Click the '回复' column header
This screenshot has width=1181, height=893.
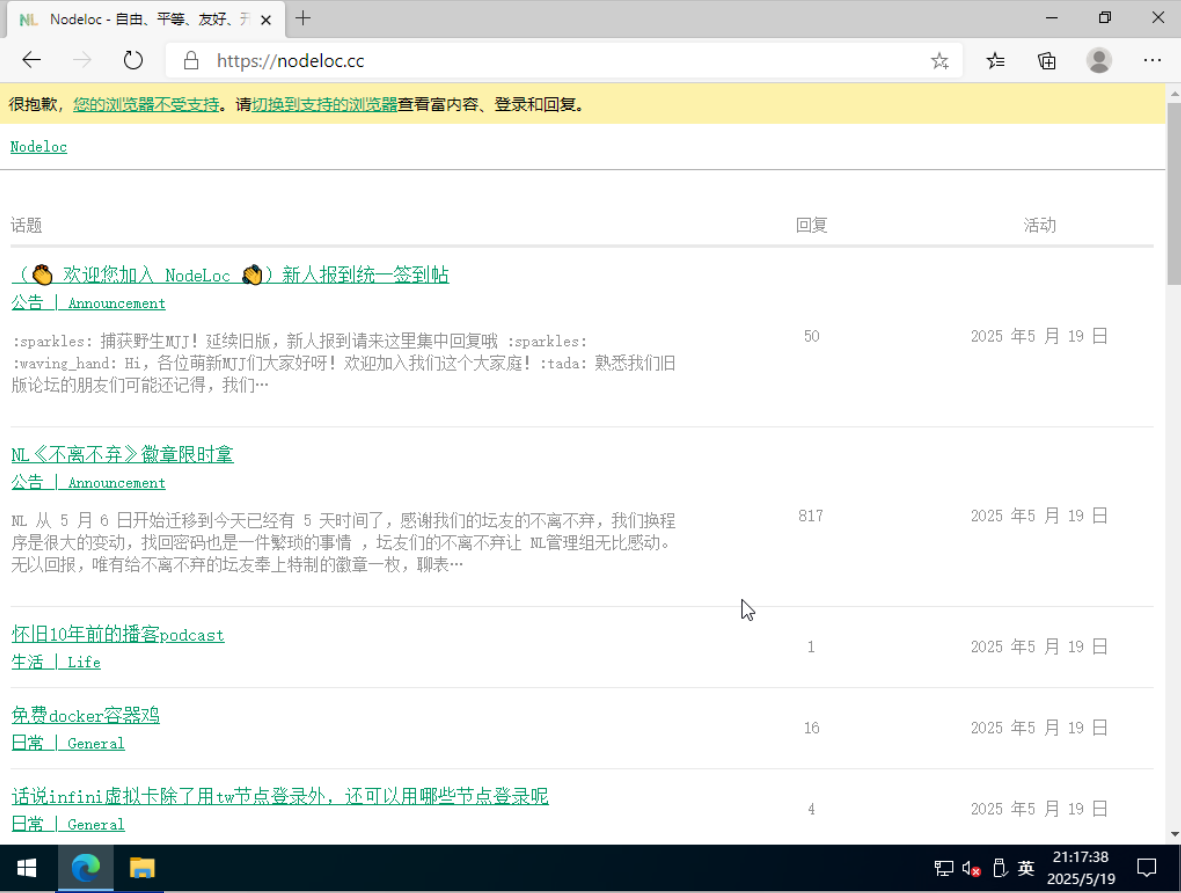[811, 225]
